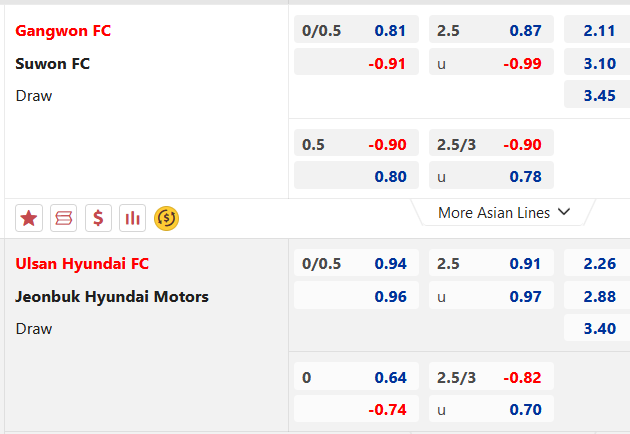Screen dimensions: 630x434
Task: Open the ticket-shaped icon beside the star
Action: (x=63, y=218)
